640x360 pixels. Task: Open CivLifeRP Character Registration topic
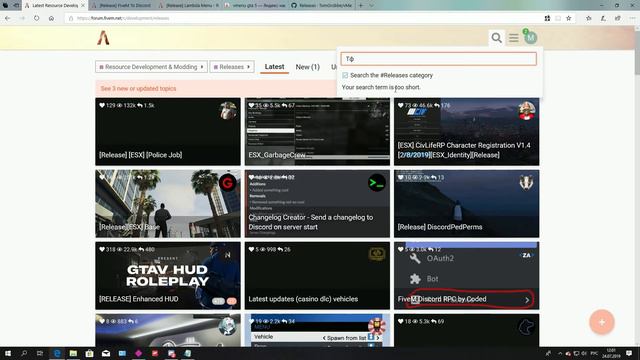[464, 150]
